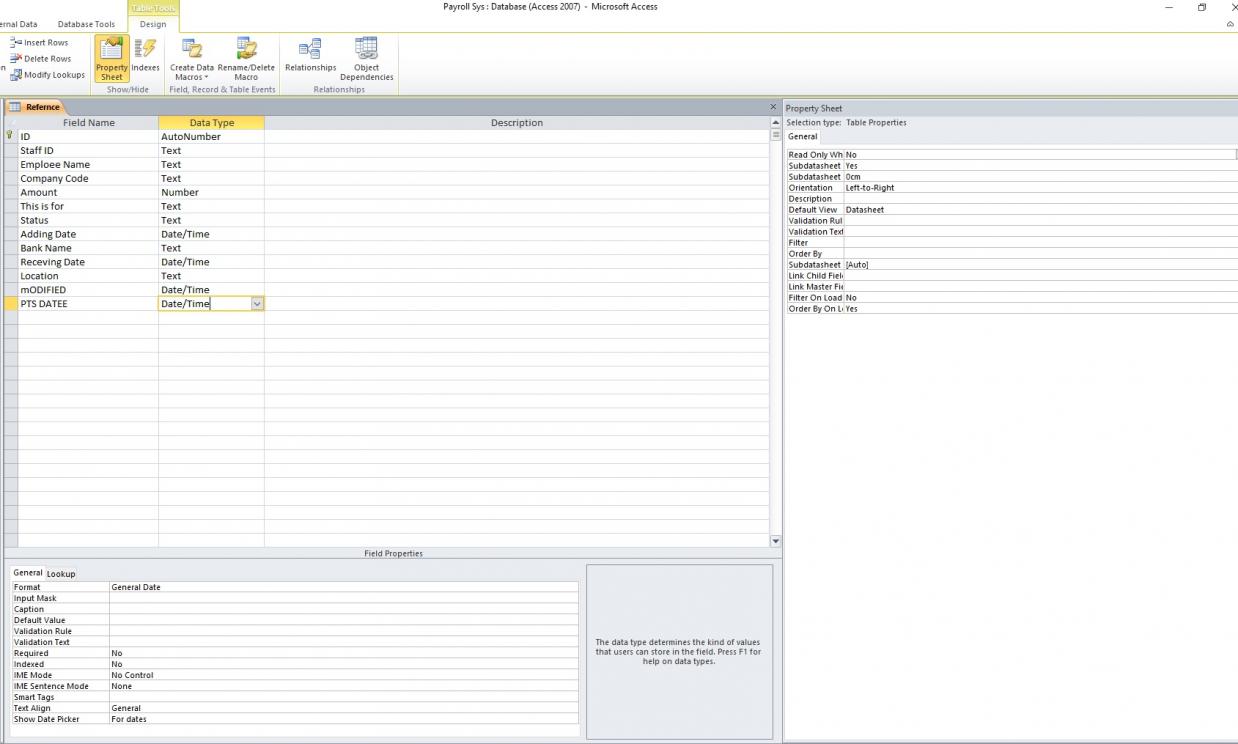Select the ID field name cell

point(88,137)
